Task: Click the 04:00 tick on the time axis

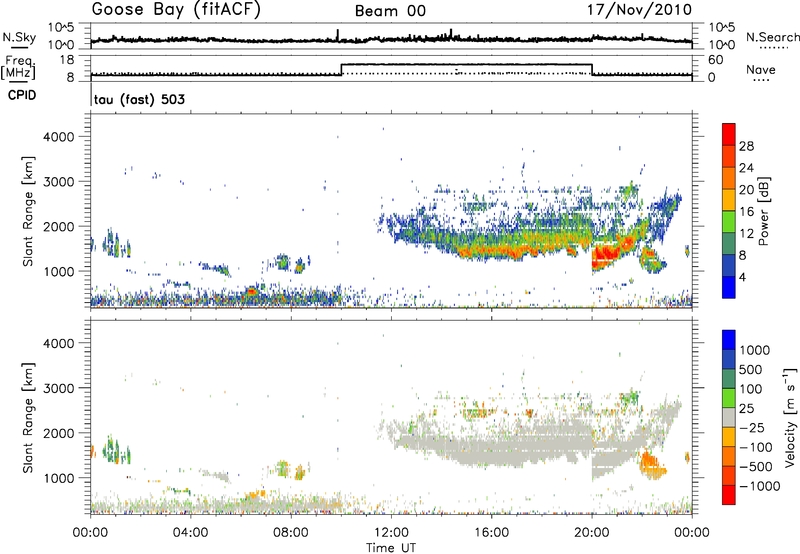Action: pyautogui.click(x=190, y=533)
